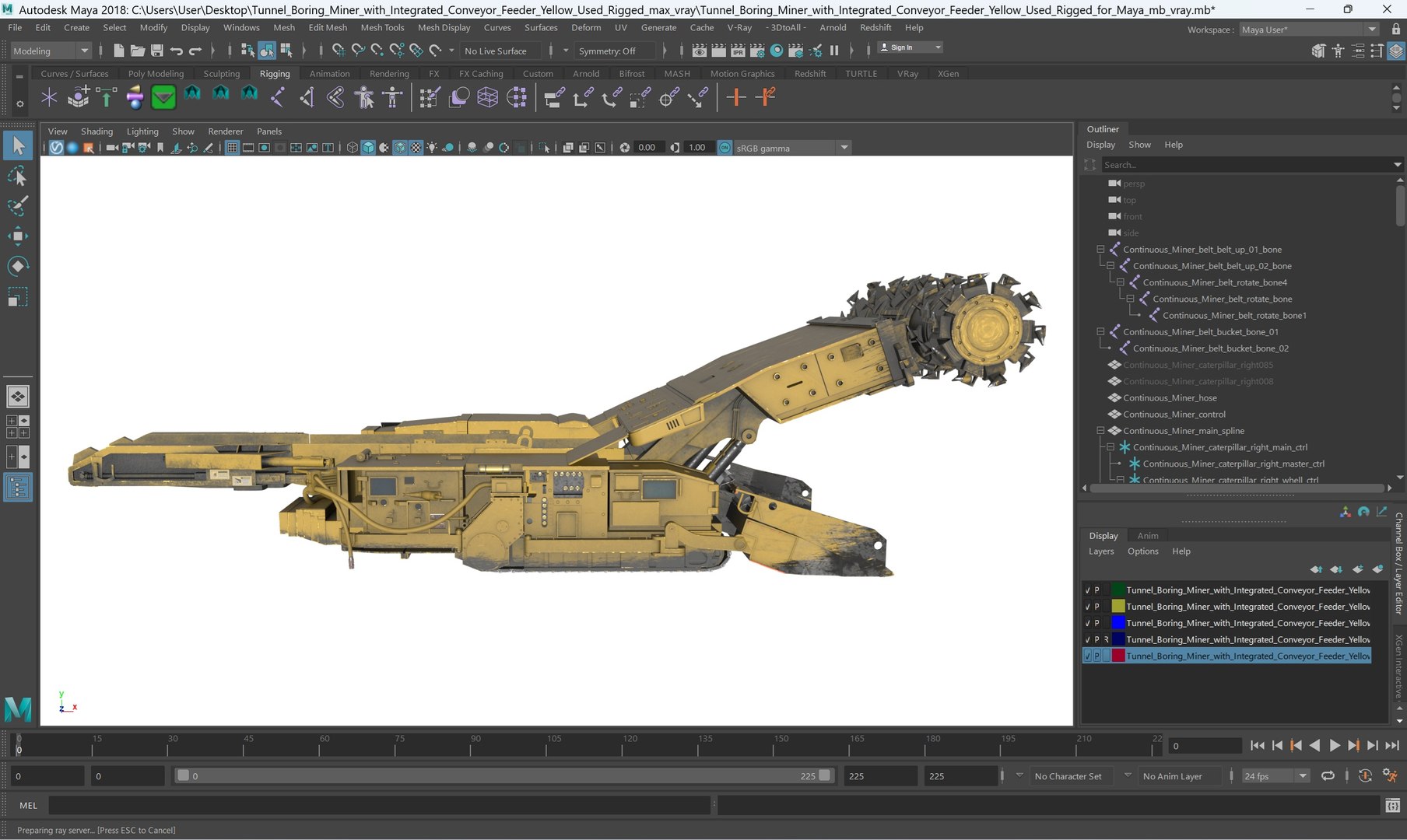The width and height of the screenshot is (1407, 840).
Task: Switch to Animation shelf tab
Action: [329, 74]
